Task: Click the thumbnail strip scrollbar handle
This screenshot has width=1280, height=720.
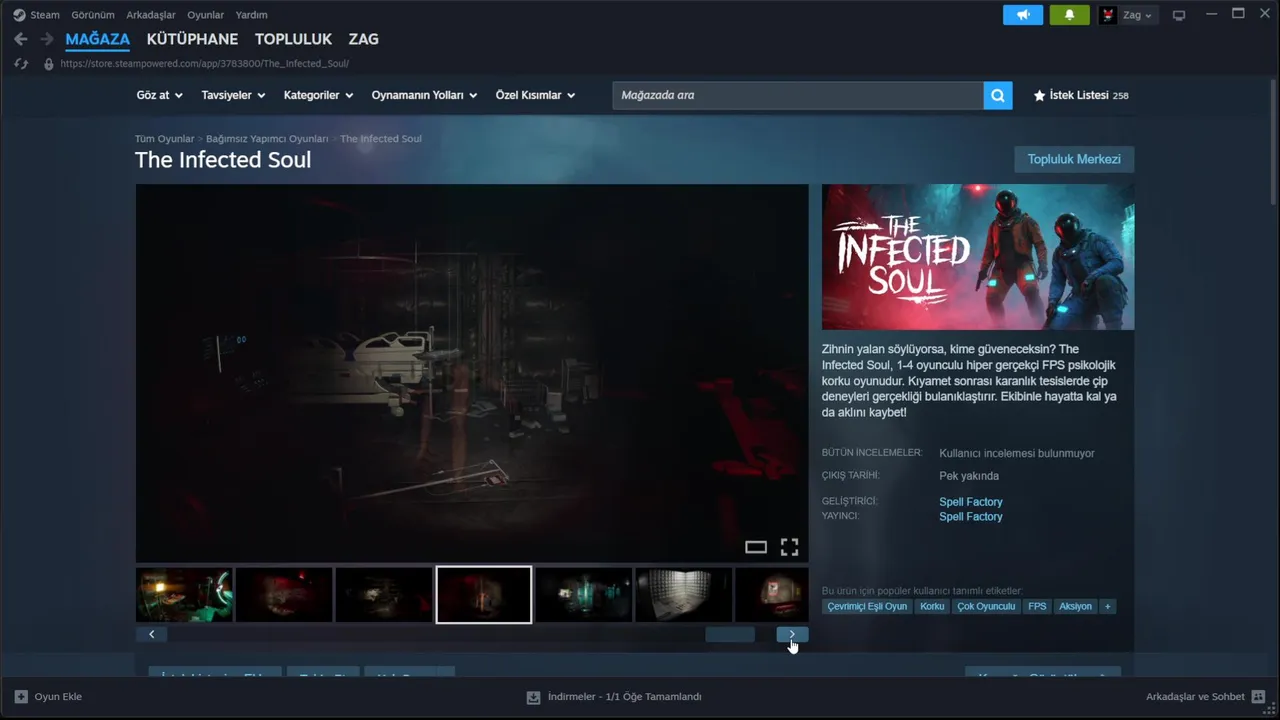Action: coord(730,634)
